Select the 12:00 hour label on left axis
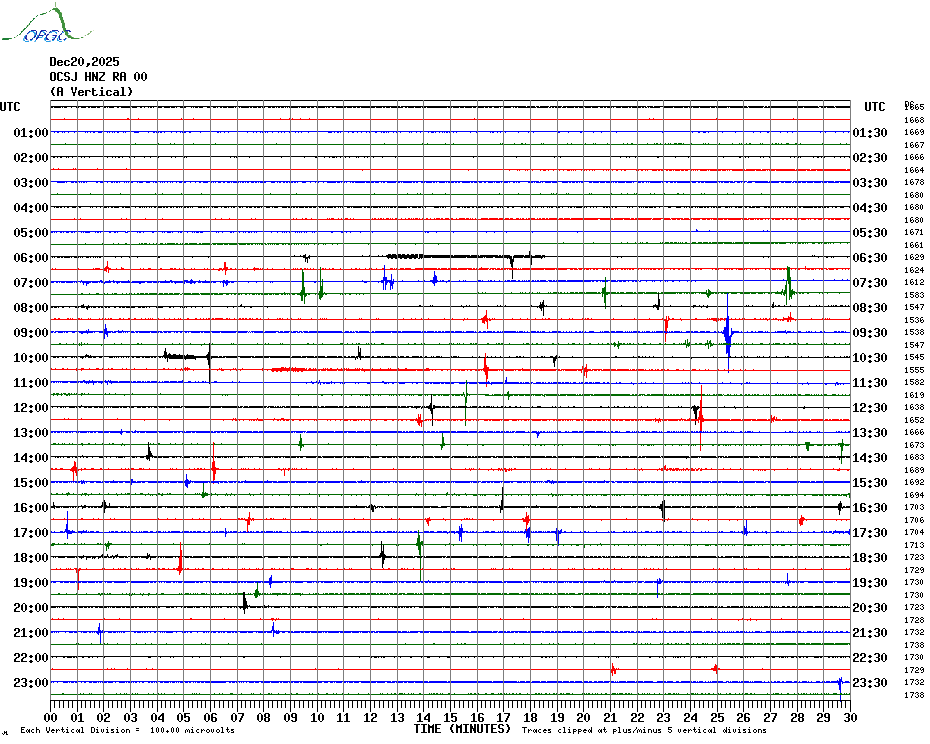930x744 pixels. 31,408
